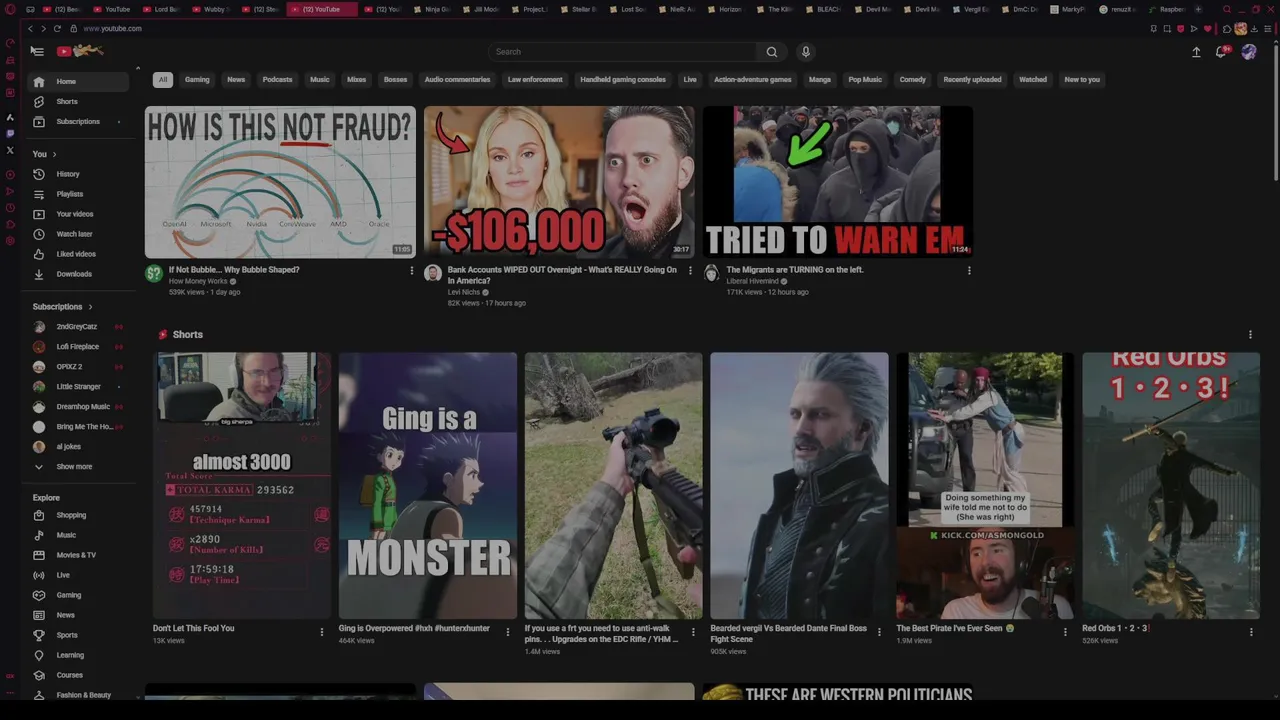
Task: Open Dreamhop Music subscription channel
Action: click(80, 406)
